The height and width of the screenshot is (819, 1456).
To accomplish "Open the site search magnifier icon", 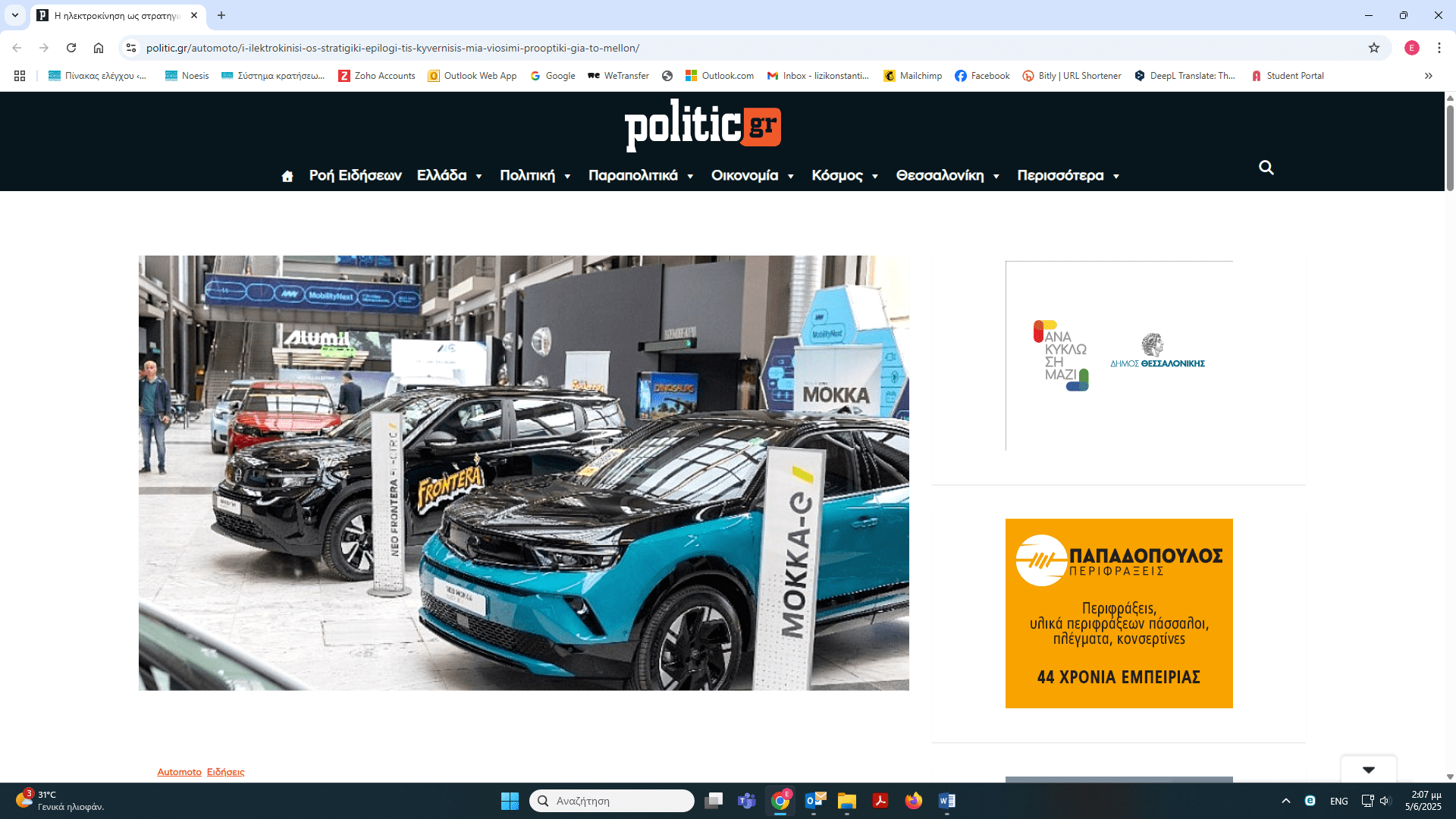I will point(1266,168).
